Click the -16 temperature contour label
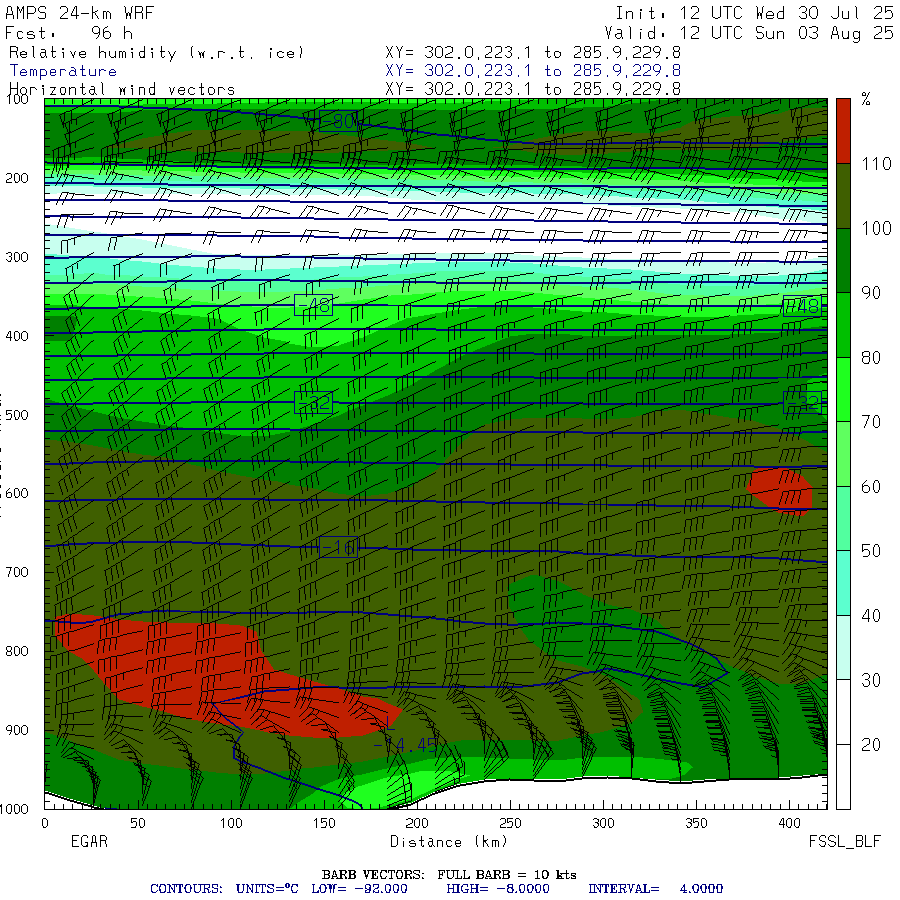This screenshot has width=900, height=900. [x=339, y=548]
